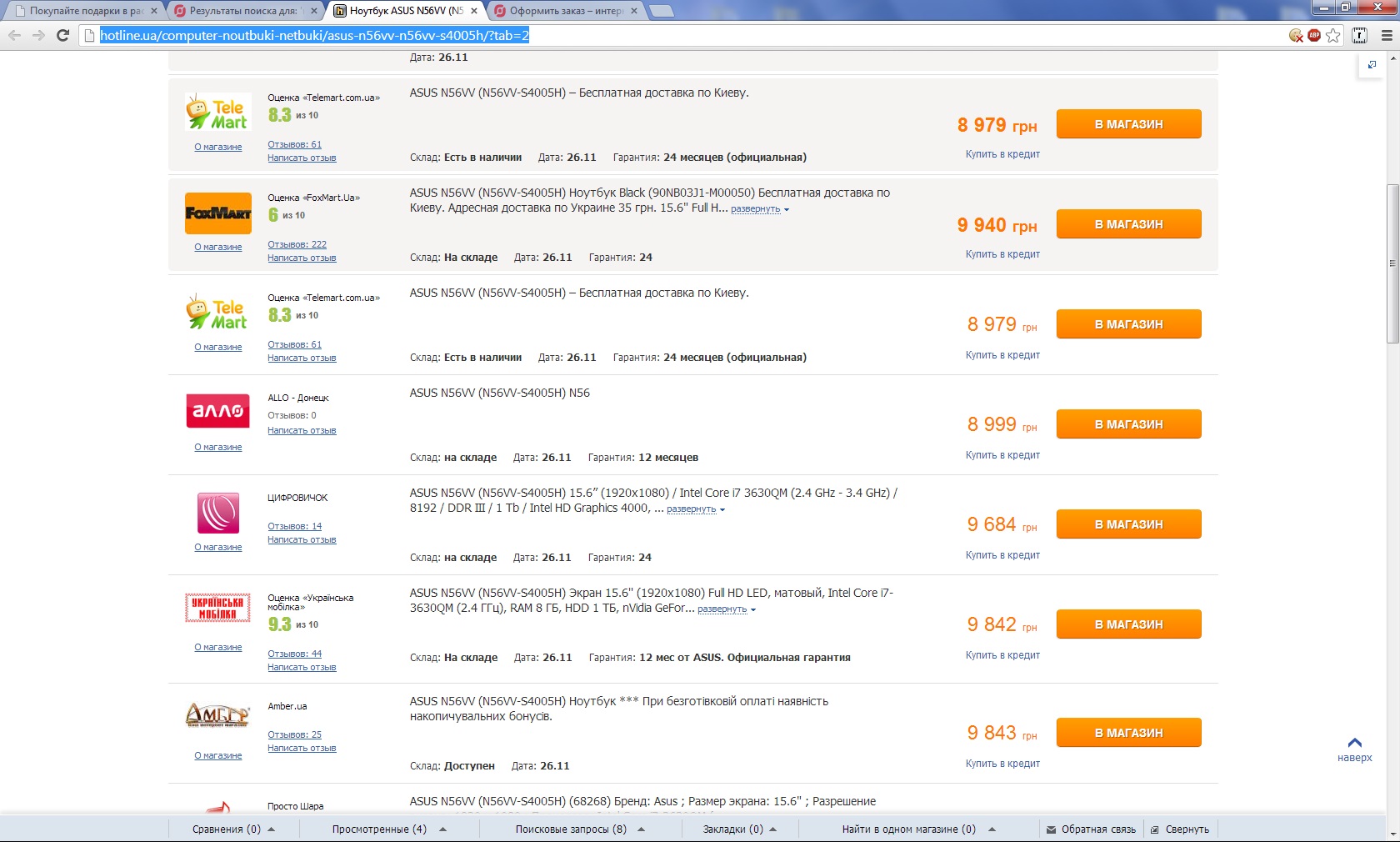This screenshot has width=1400, height=842.
Task: Close the 'Ноутбук ASUS N56VV' tab
Action: coord(474,11)
